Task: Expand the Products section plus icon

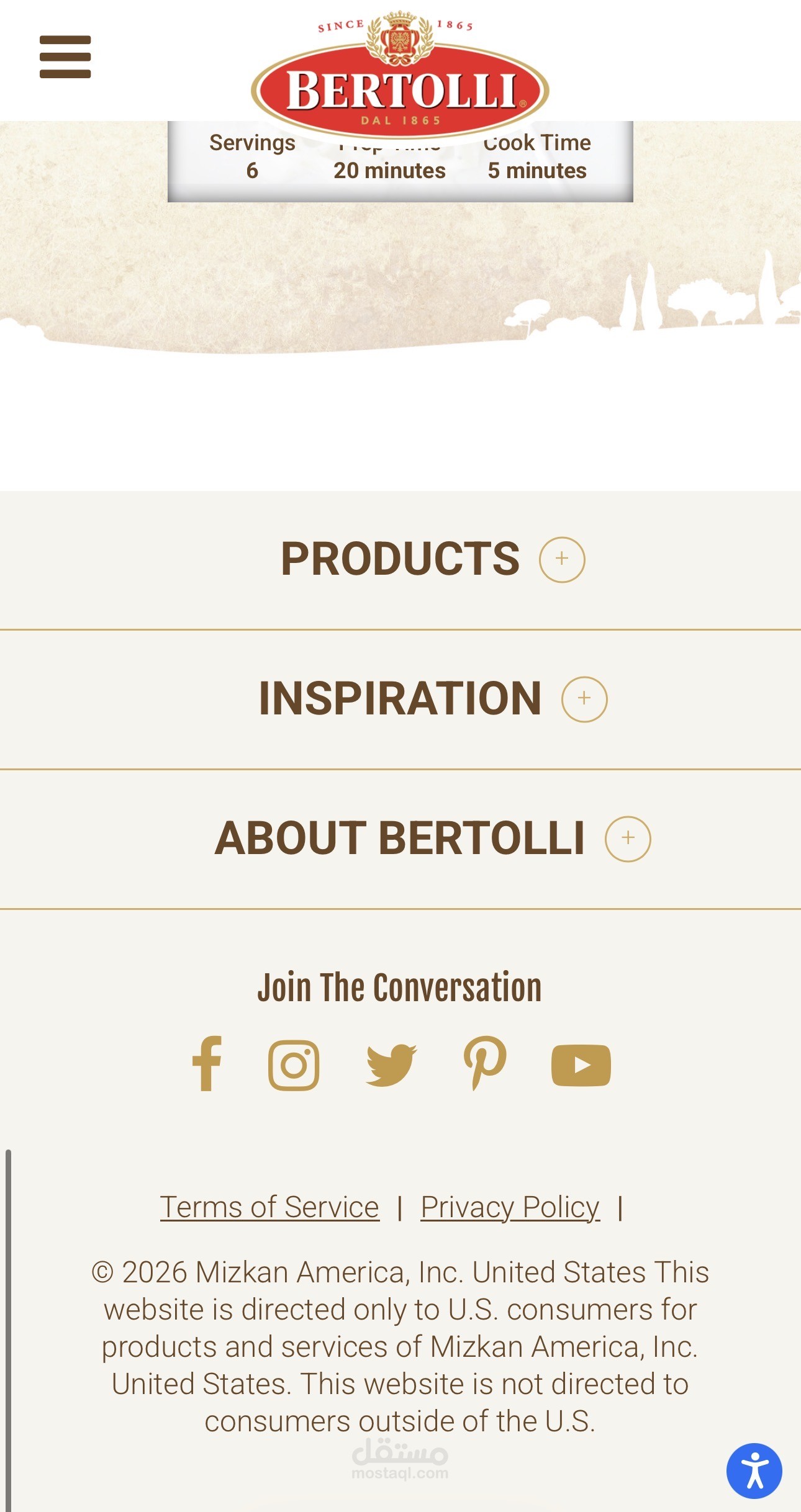Action: 562,559
